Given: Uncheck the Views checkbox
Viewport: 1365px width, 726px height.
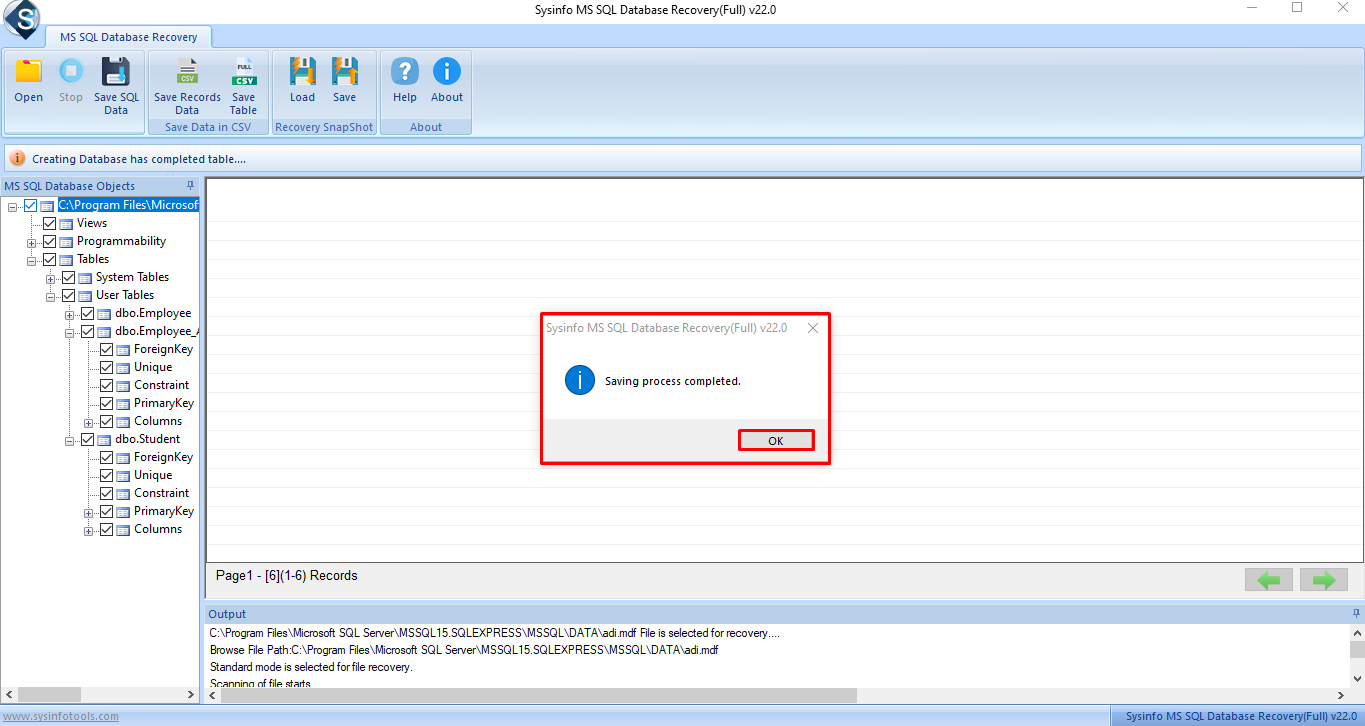Looking at the screenshot, I should coord(49,223).
